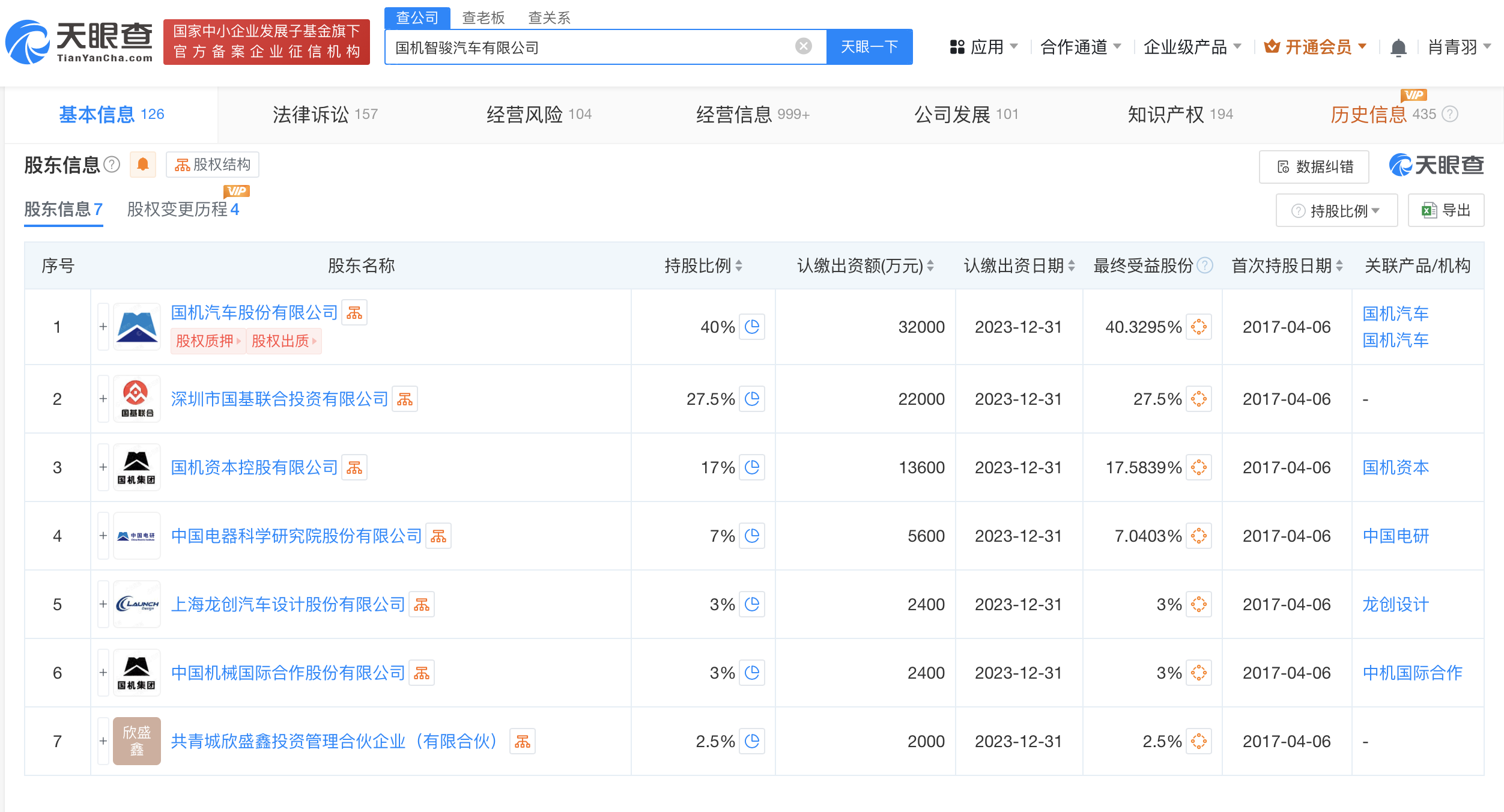The image size is (1504, 812).
Task: Select 查老板 search mode
Action: tap(484, 18)
